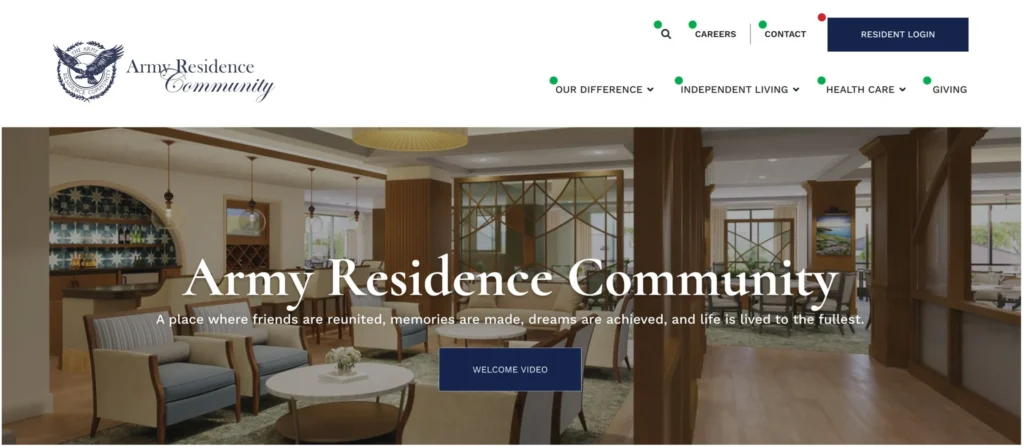Expand the Independent Living chevron arrow
The height and width of the screenshot is (448, 1024).
pos(795,90)
